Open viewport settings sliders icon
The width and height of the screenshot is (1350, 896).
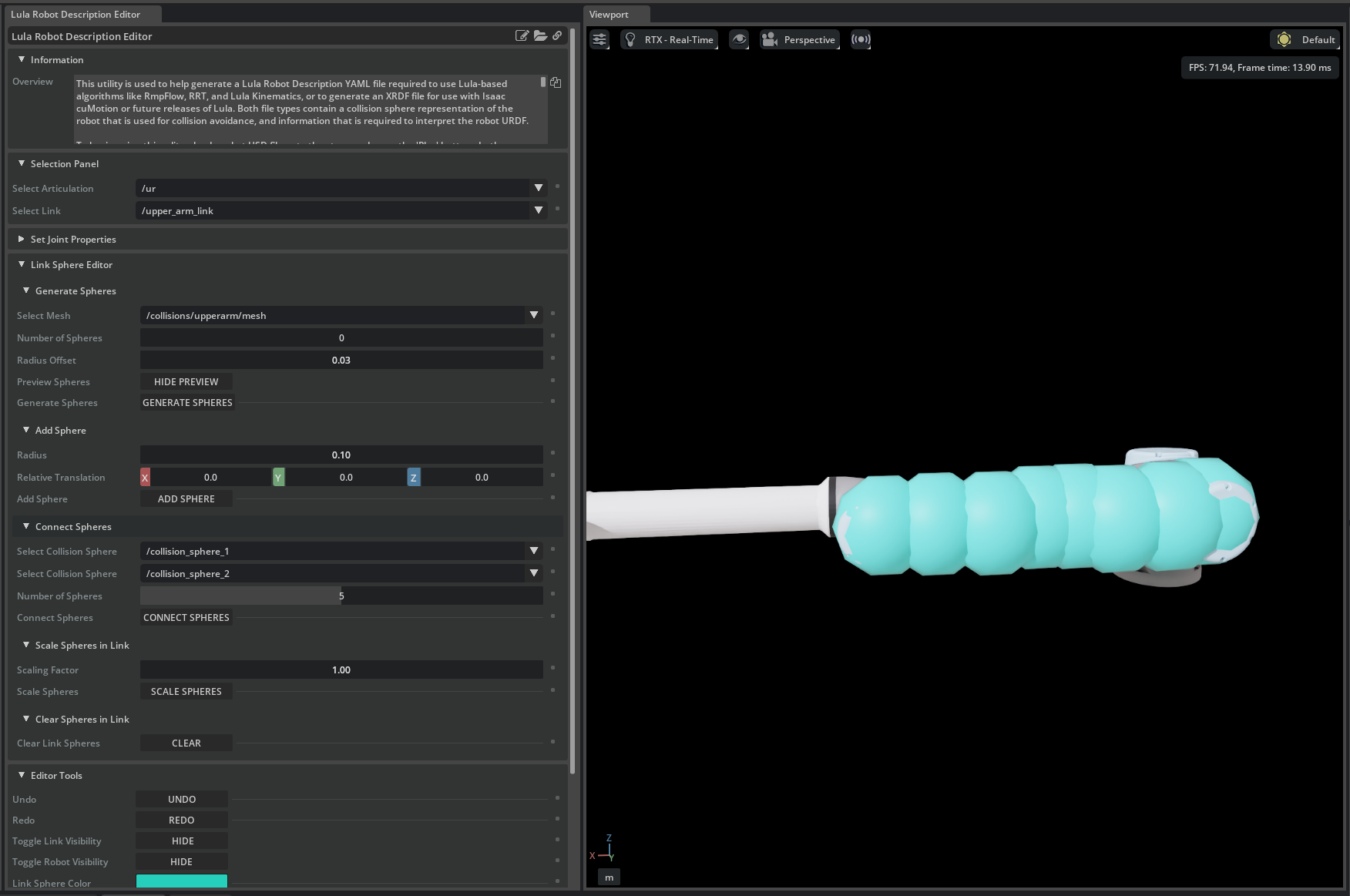[599, 39]
